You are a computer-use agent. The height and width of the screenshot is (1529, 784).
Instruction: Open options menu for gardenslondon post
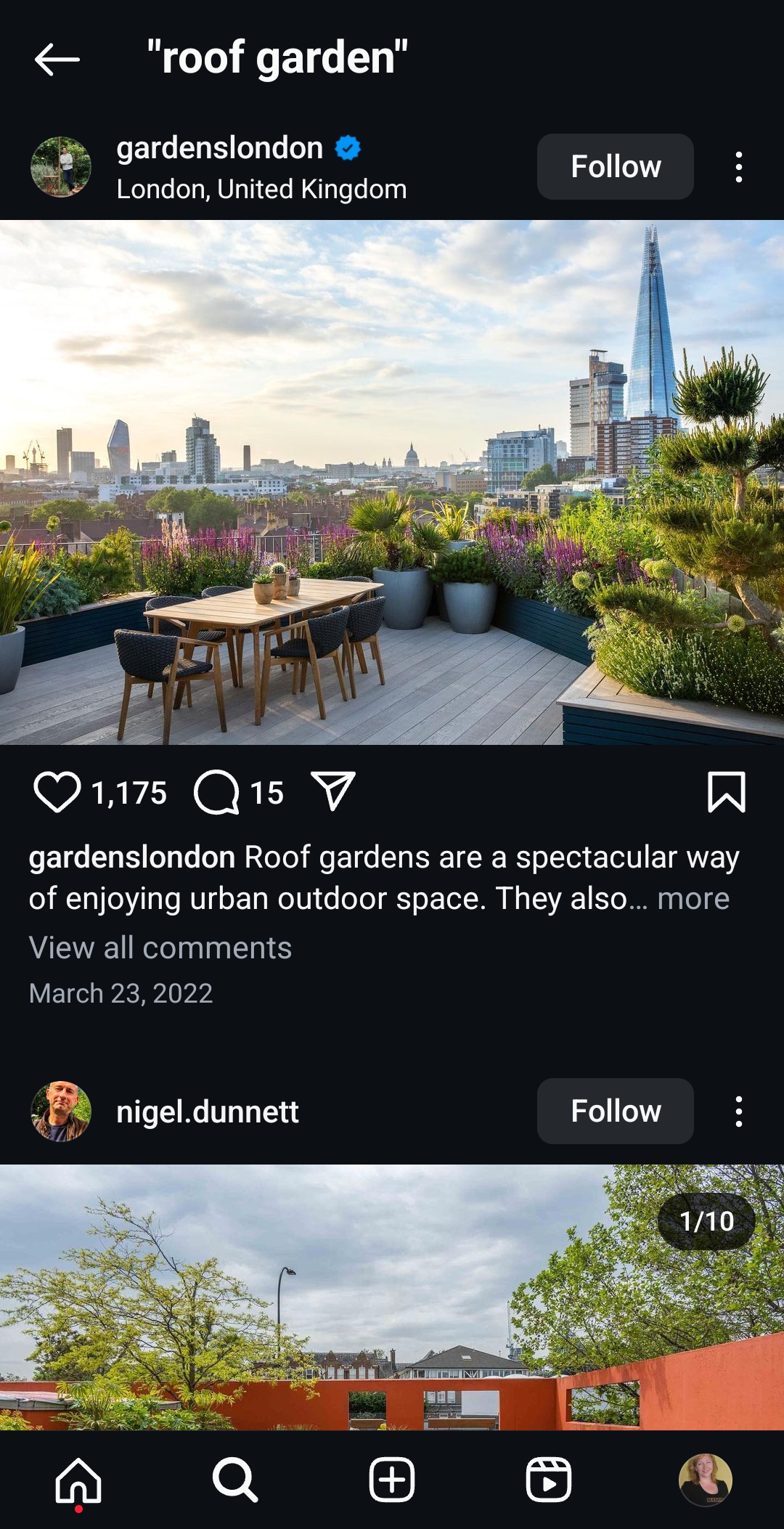(x=739, y=167)
